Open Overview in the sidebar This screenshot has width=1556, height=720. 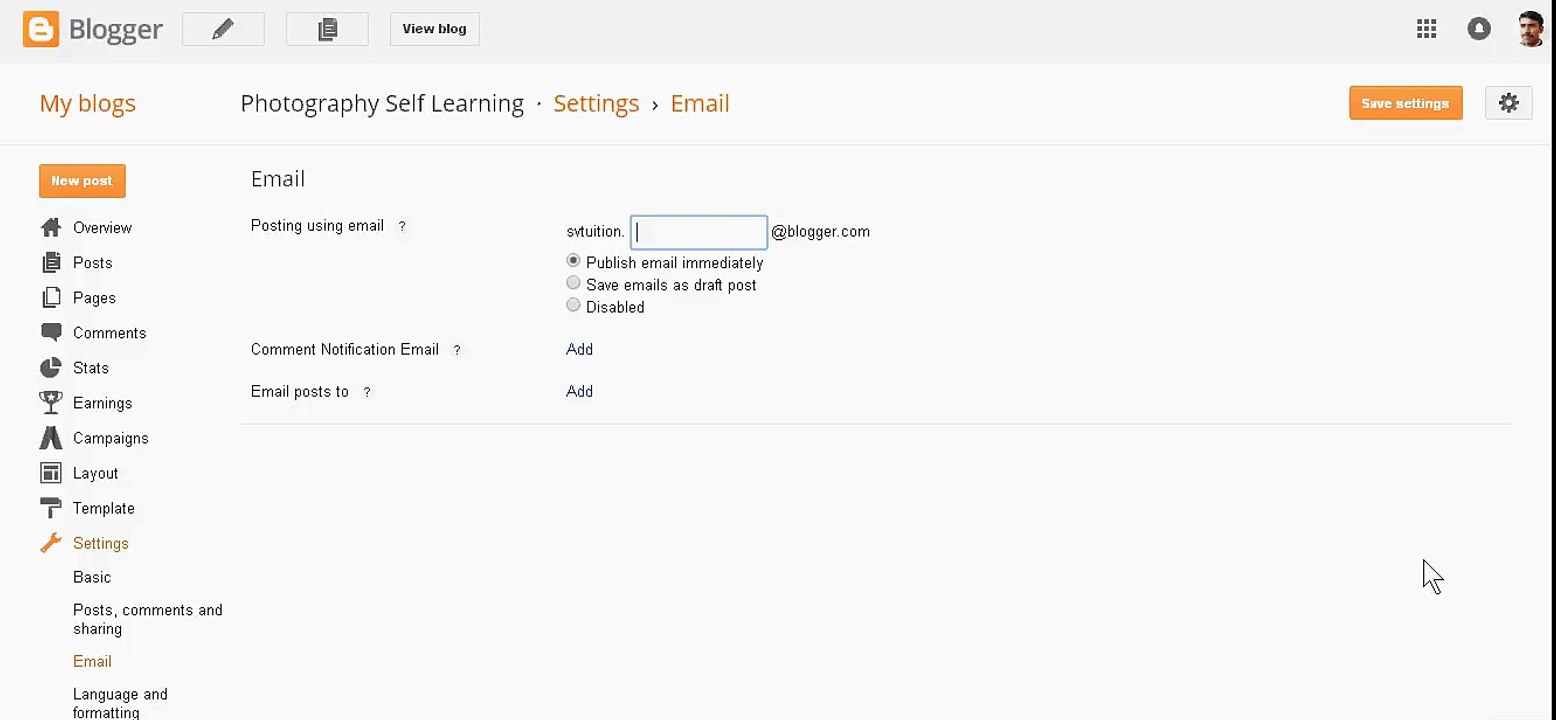102,228
